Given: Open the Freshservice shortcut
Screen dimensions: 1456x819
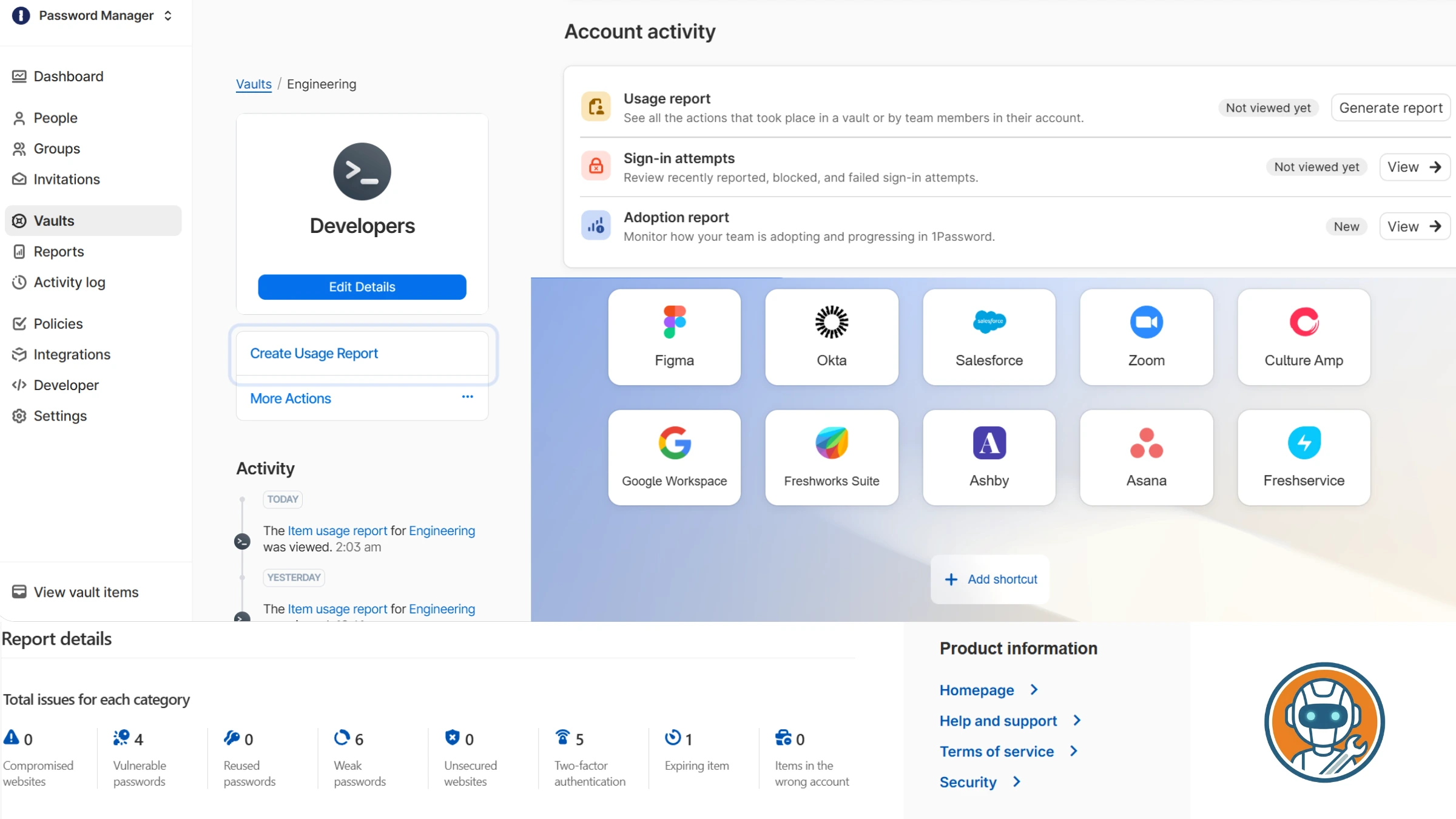Looking at the screenshot, I should pyautogui.click(x=1303, y=457).
